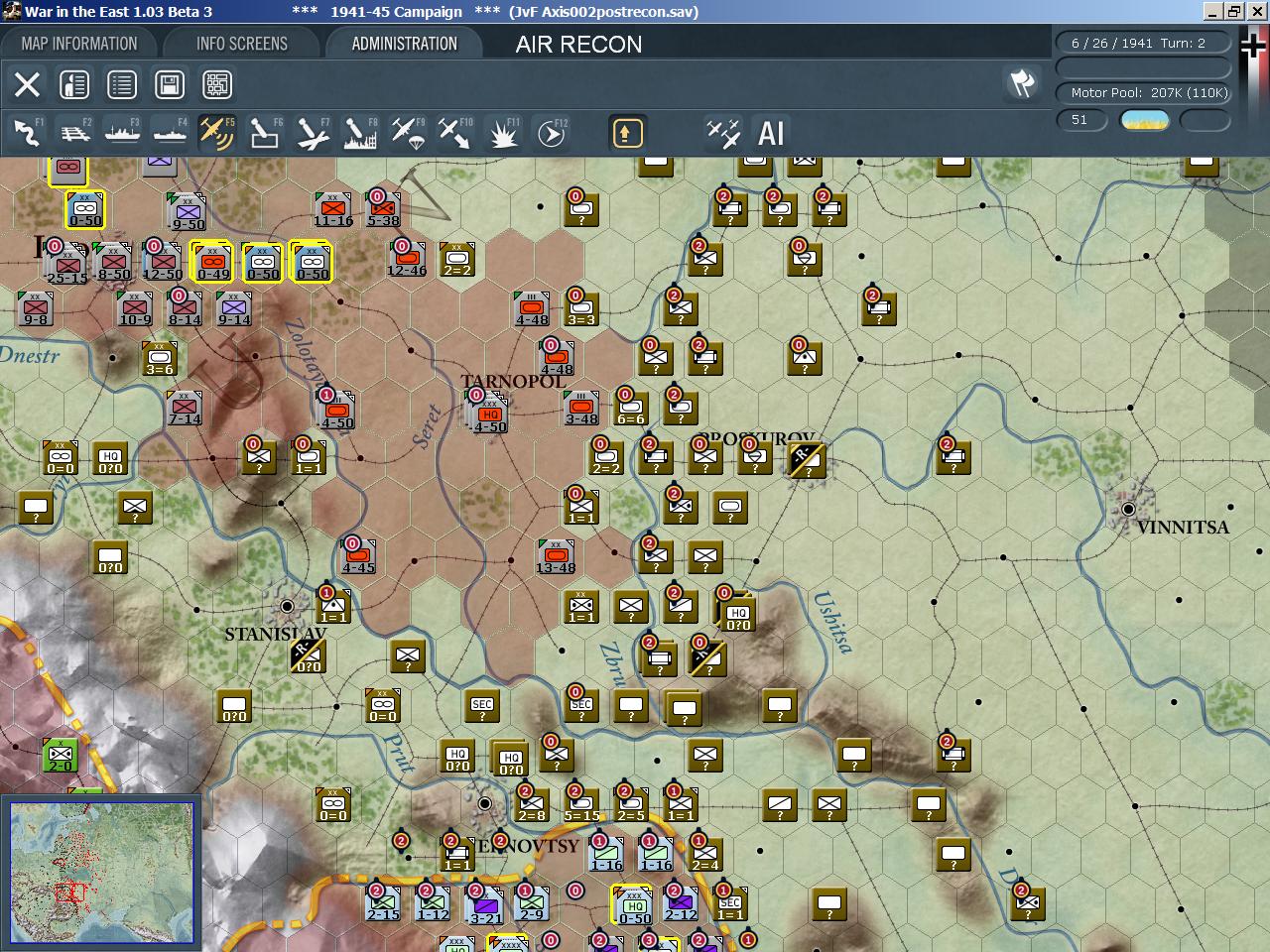Select the F10 Air Transfer mode icon
The image size is (1270, 952).
(x=455, y=132)
